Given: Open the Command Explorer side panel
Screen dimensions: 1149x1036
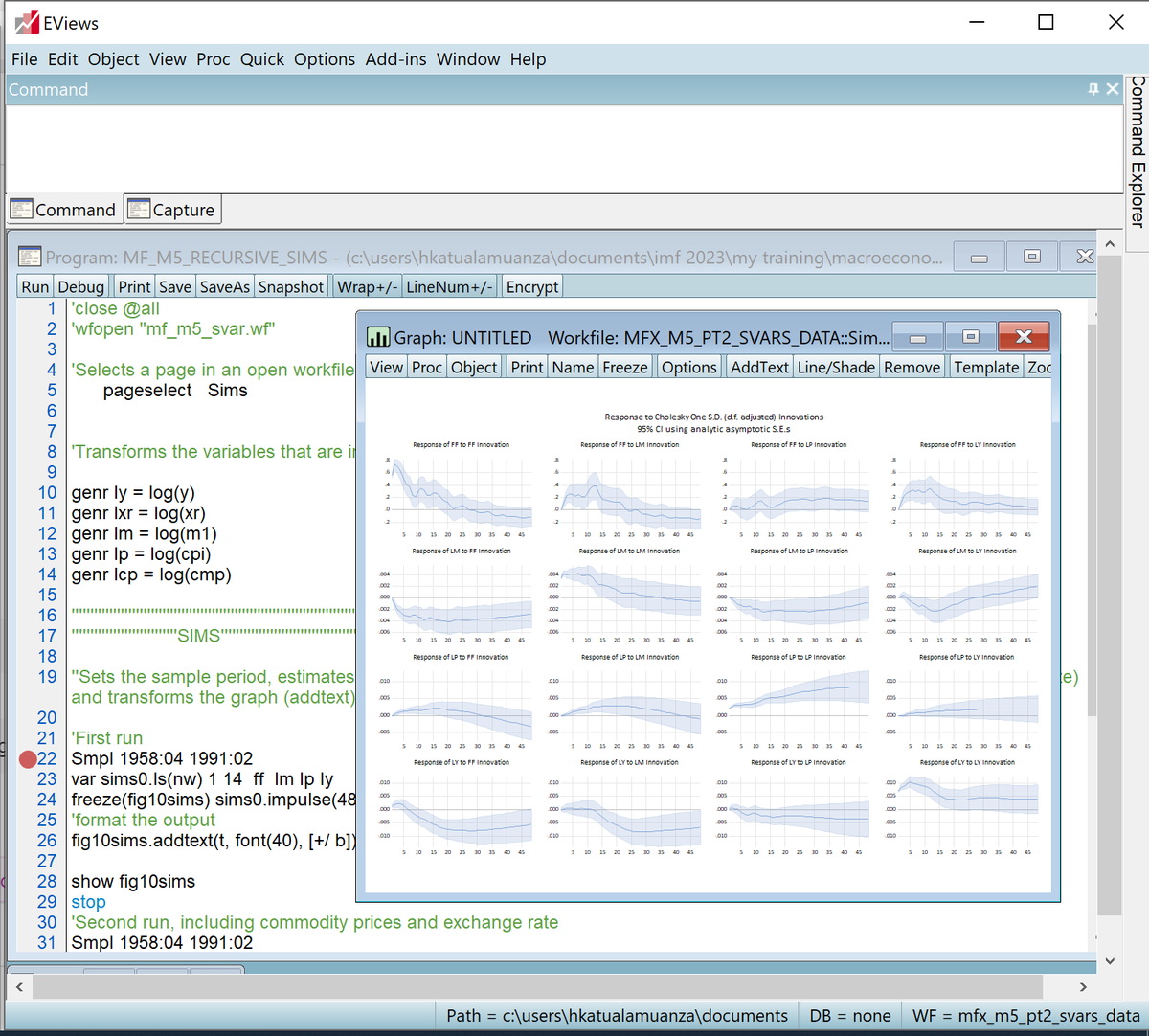Looking at the screenshot, I should click(1138, 151).
